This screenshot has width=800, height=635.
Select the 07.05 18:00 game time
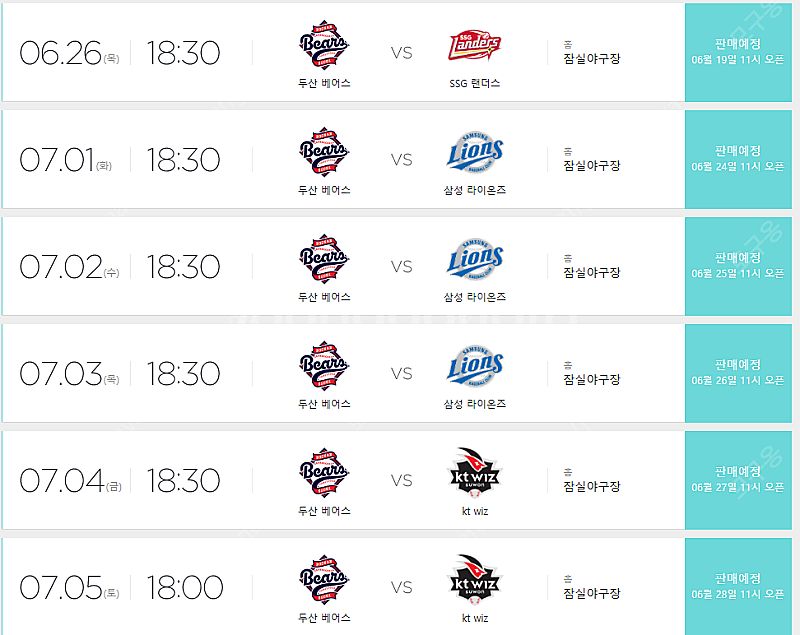(185, 588)
